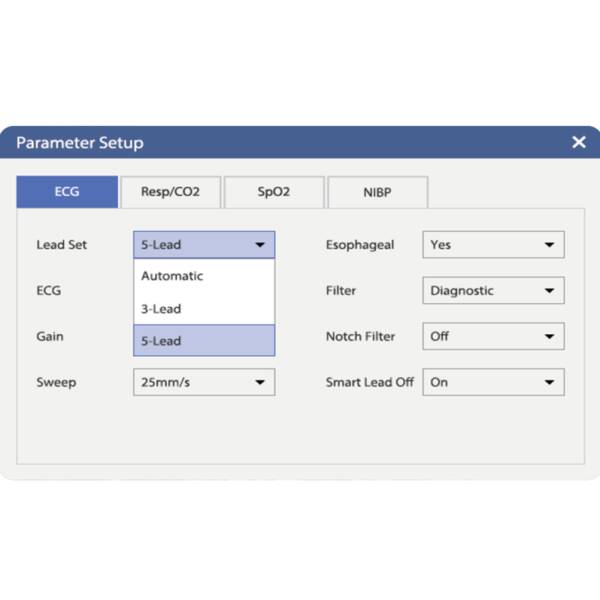This screenshot has height=600, width=600.
Task: Select the ECG tab
Action: click(66, 191)
